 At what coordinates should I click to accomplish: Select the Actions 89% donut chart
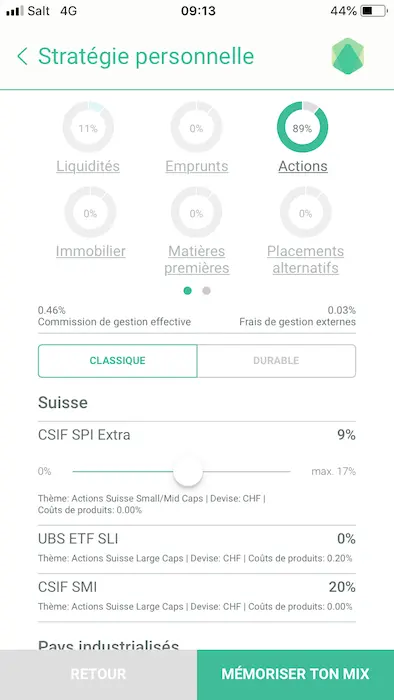(303, 127)
